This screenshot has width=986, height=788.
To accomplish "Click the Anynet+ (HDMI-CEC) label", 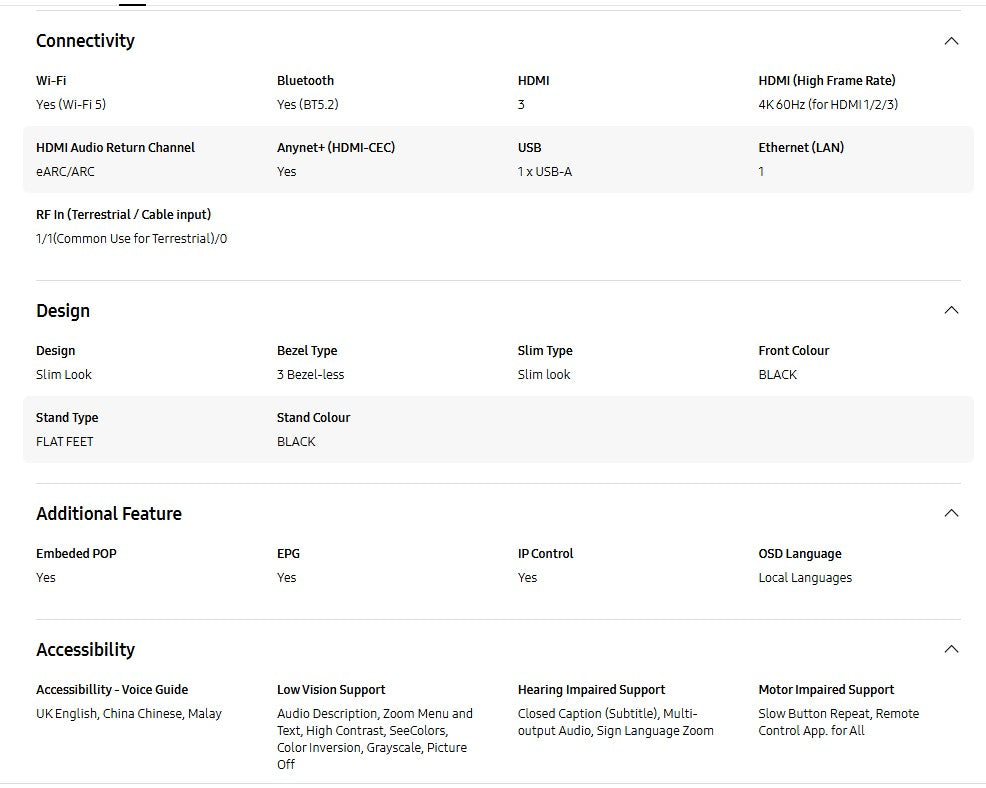I will (x=336, y=148).
